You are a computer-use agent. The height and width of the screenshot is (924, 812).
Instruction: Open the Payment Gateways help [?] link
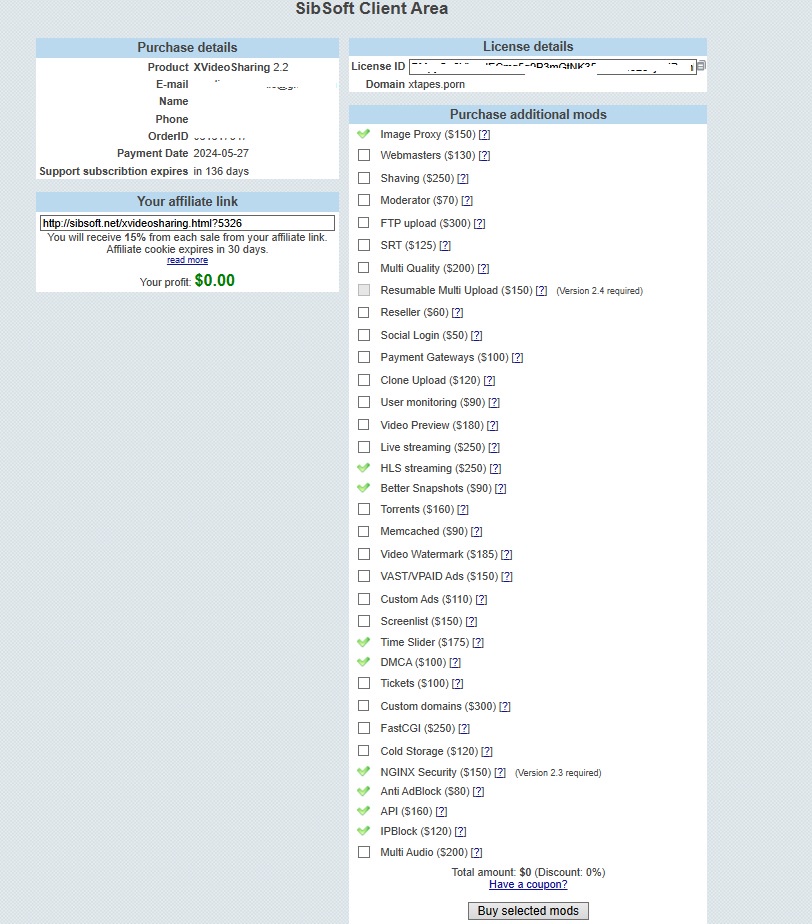[517, 358]
